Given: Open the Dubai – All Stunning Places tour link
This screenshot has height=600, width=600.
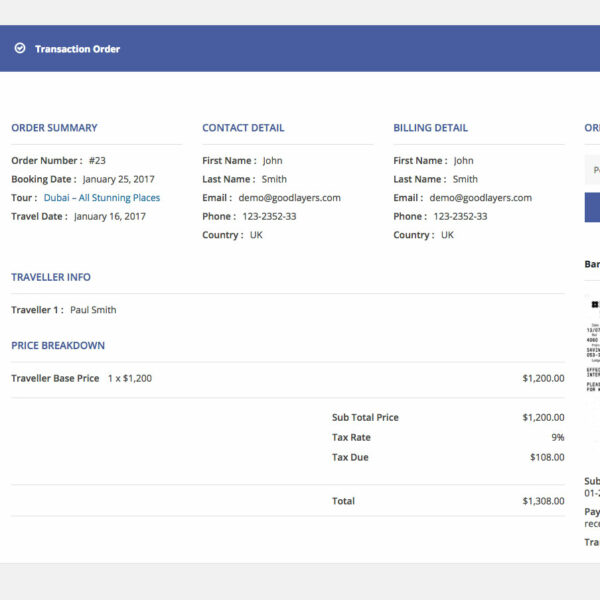Looking at the screenshot, I should click(101, 198).
